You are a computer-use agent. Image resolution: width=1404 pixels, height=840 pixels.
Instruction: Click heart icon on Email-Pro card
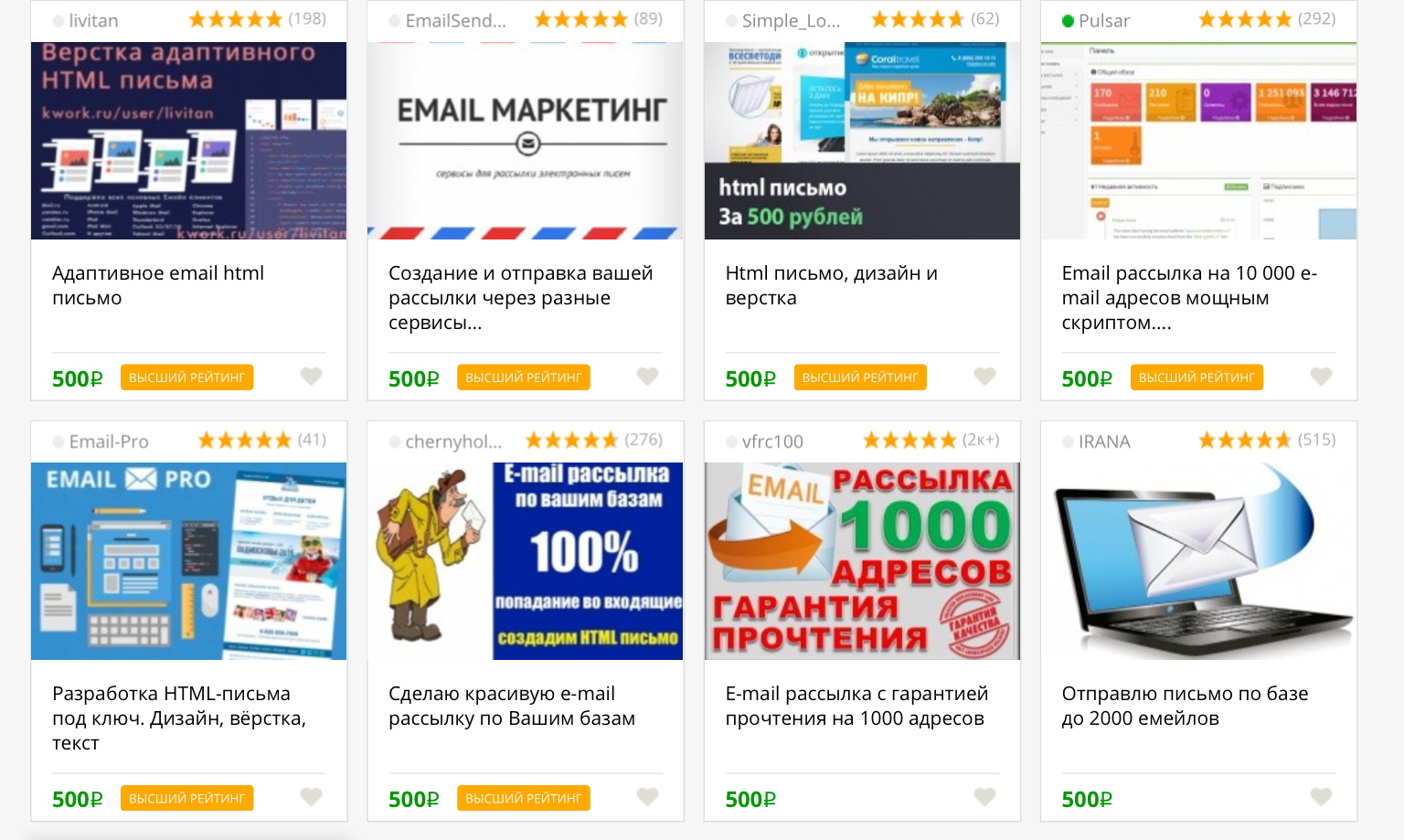click(311, 797)
